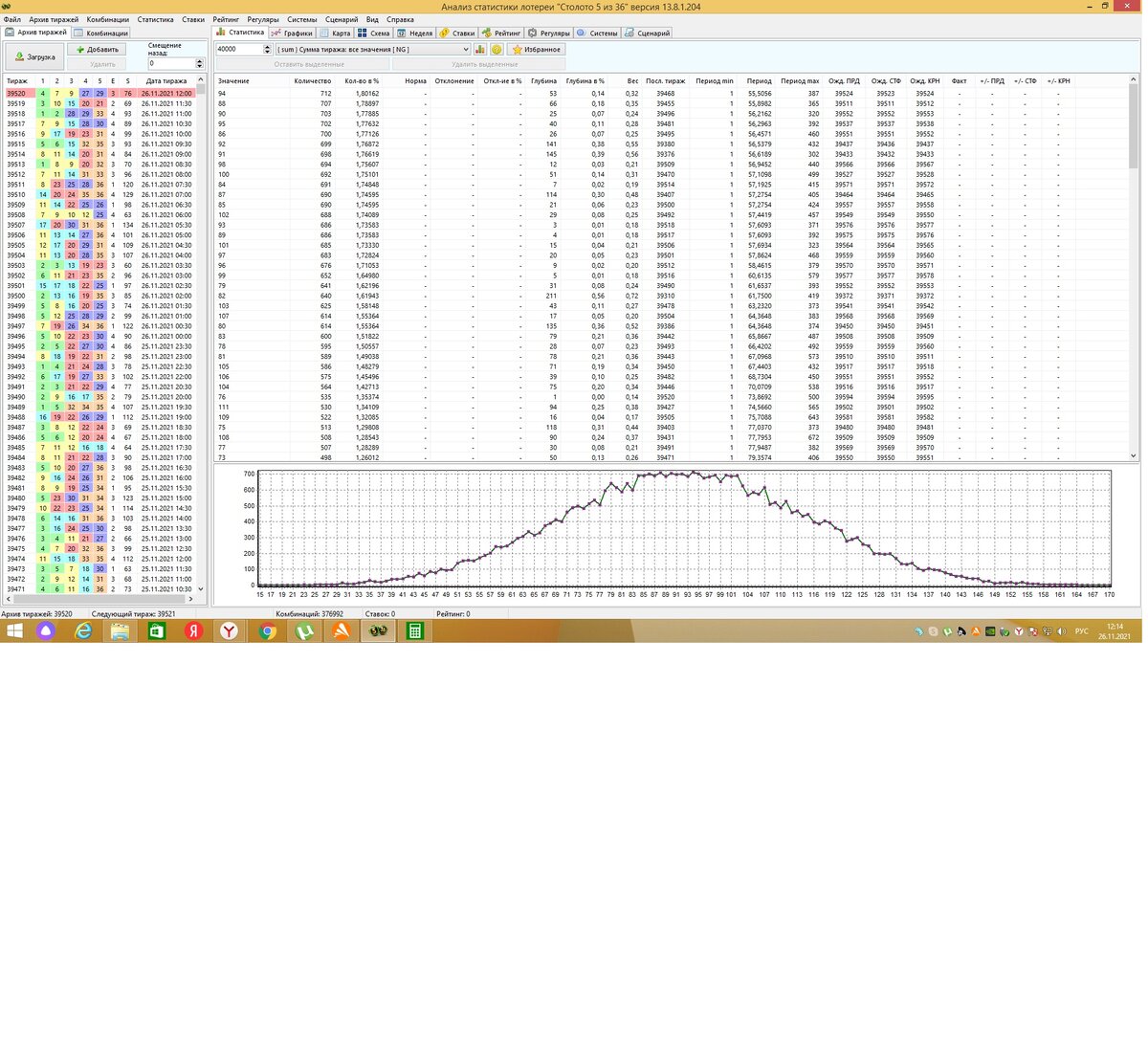The height and width of the screenshot is (1039, 1148).
Task: Click archive list horizontal scrollbar right arrow
Action: [191, 599]
